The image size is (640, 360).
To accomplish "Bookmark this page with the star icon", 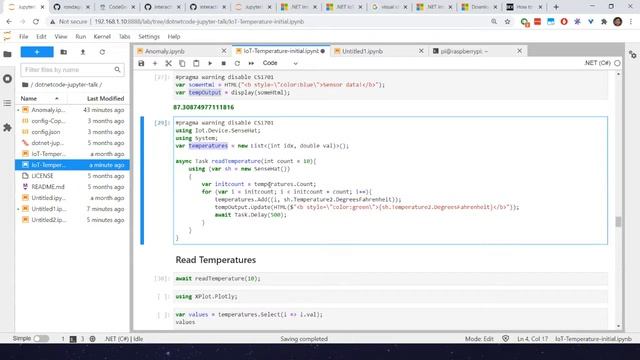I will point(507,22).
